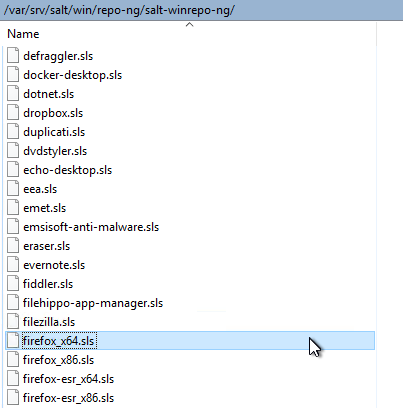Viewport: 403px width, 408px height.
Task: Select the file name eea.sls
Action: pos(40,189)
